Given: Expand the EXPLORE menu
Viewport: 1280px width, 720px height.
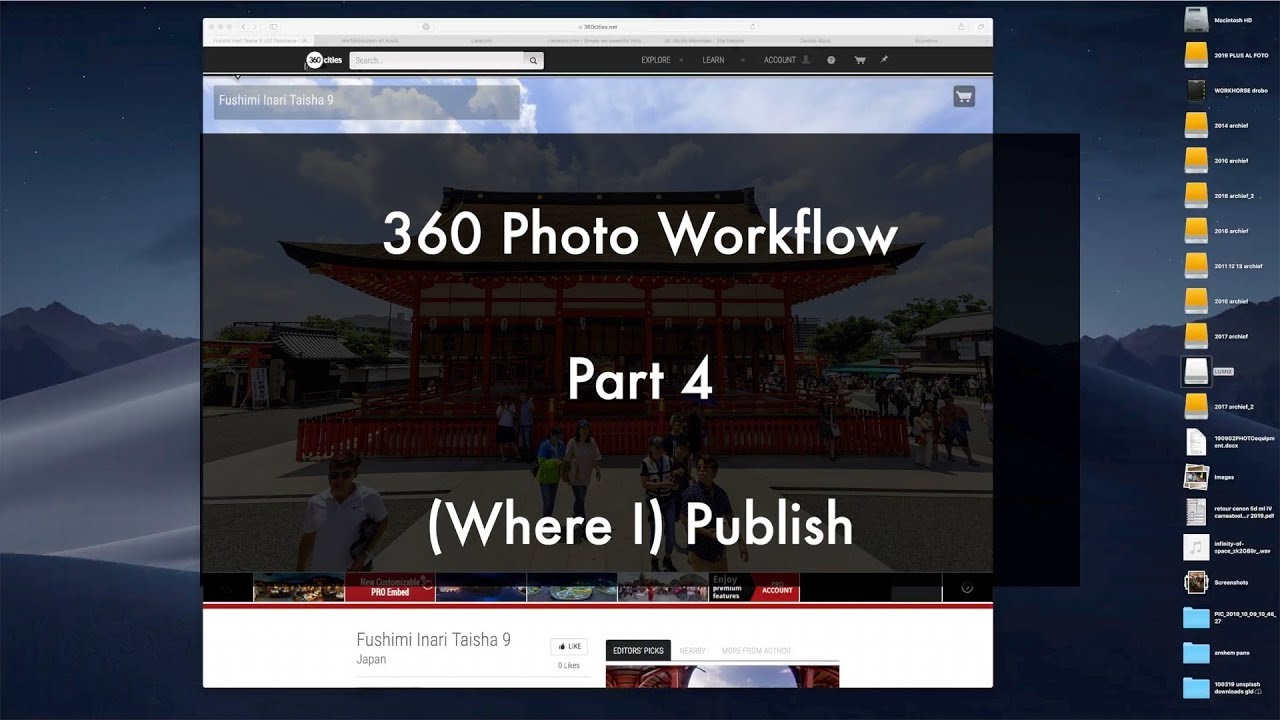Looking at the screenshot, I should click(662, 60).
